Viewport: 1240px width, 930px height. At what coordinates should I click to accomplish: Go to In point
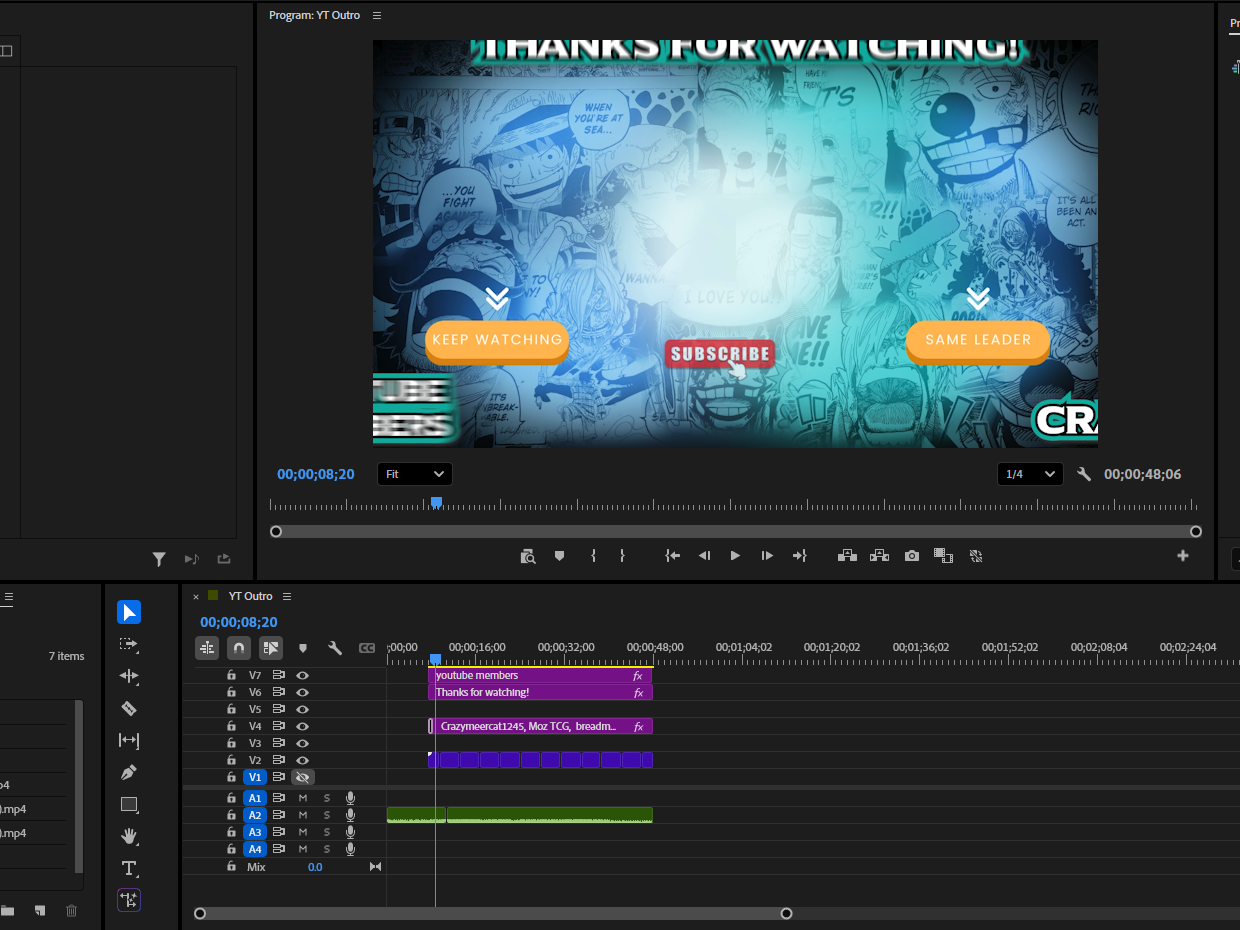673,556
